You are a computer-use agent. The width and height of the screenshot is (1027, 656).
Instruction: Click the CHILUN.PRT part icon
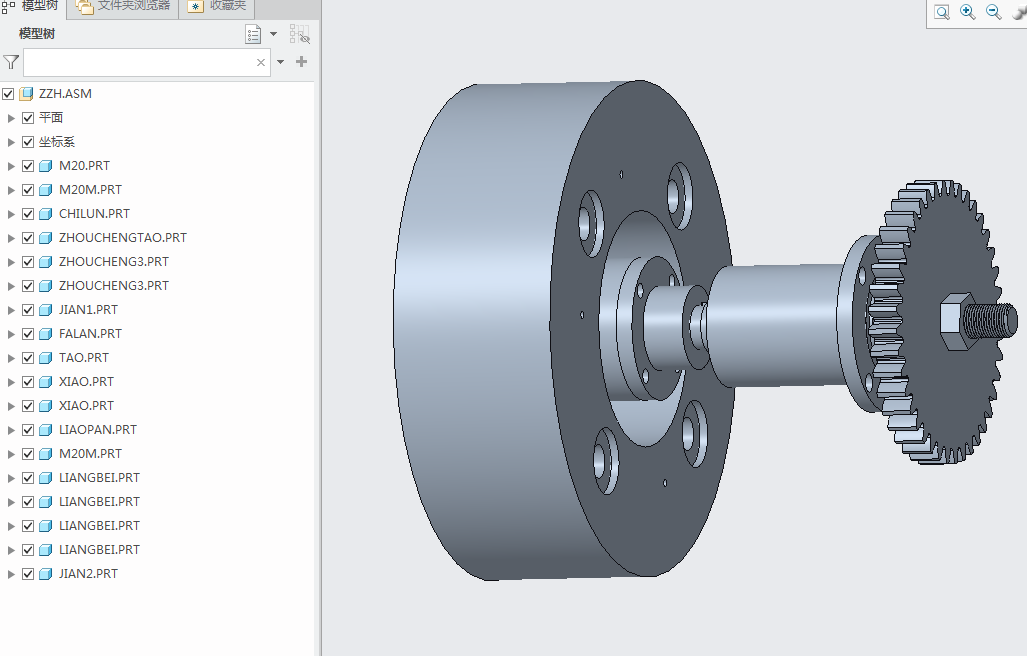click(x=45, y=213)
